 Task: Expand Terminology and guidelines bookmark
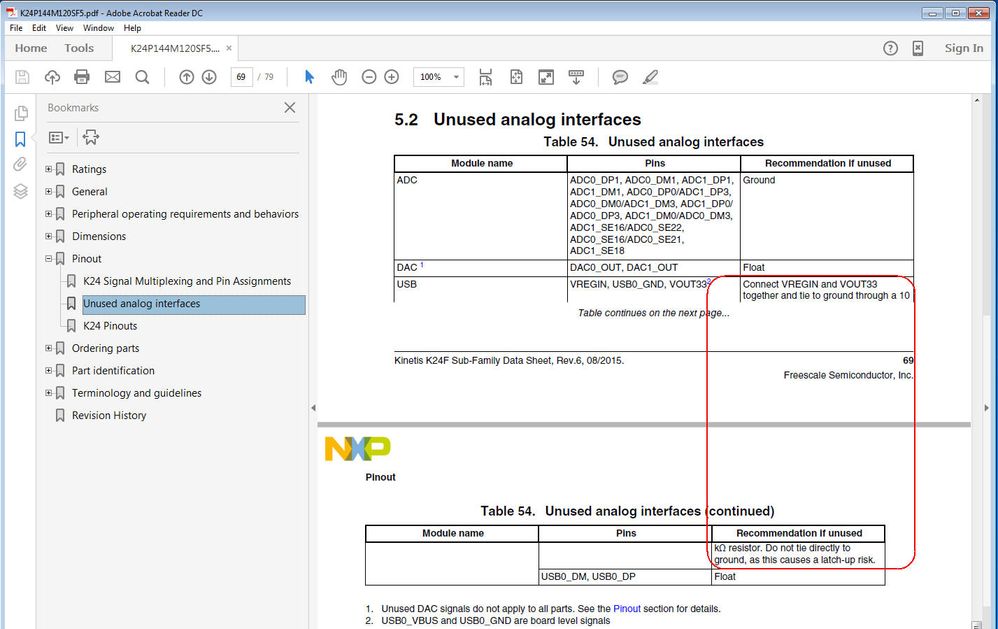pos(48,393)
